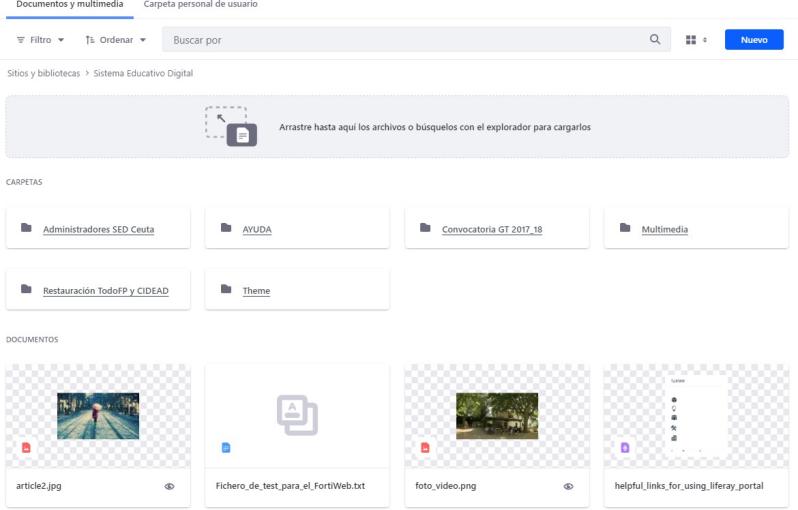Select Fichero_de_test_para_el_FortiWeb.txt file name
This screenshot has width=798, height=510.
(x=290, y=486)
